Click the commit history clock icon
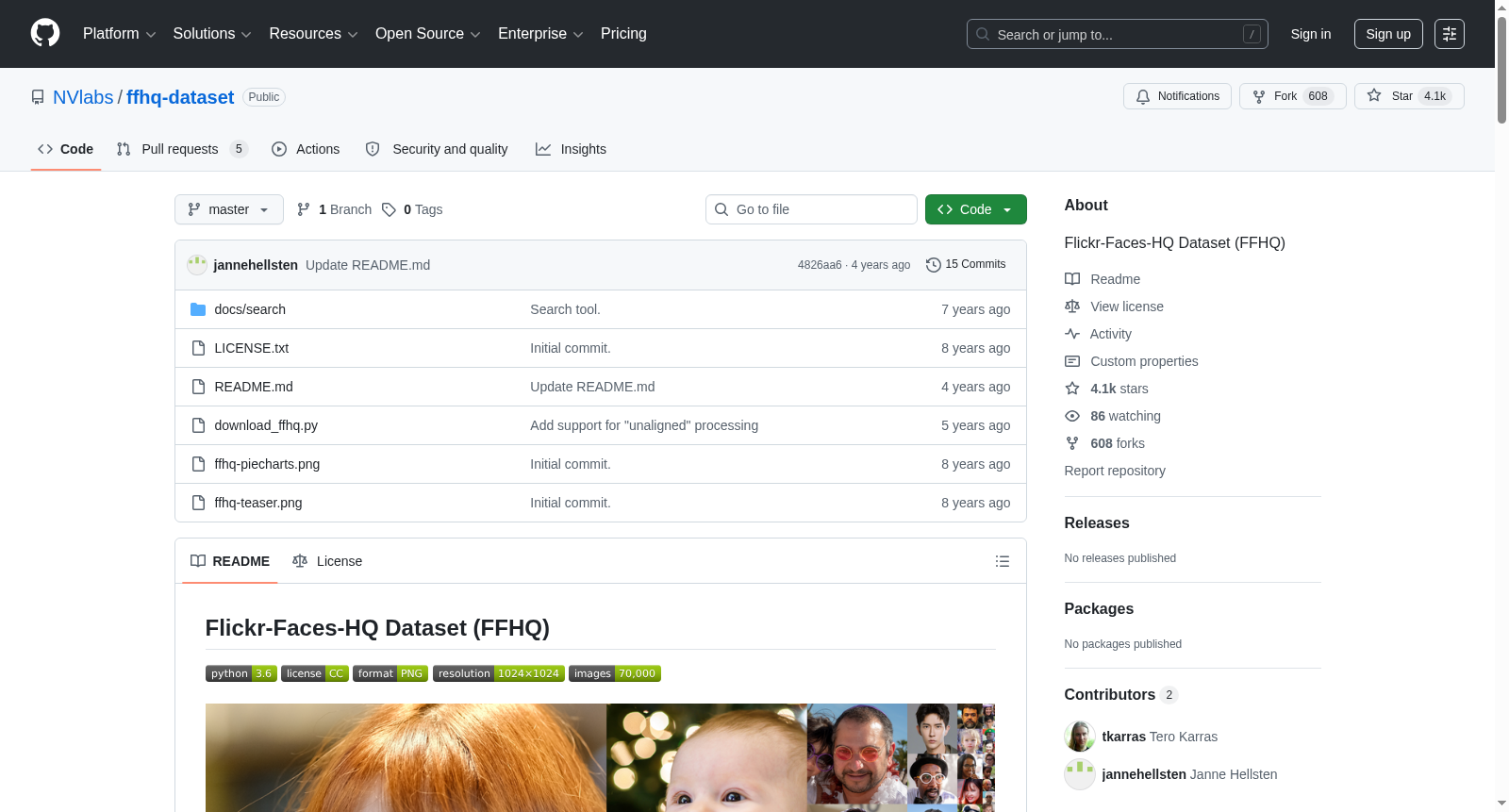Image resolution: width=1509 pixels, height=812 pixels. [934, 265]
